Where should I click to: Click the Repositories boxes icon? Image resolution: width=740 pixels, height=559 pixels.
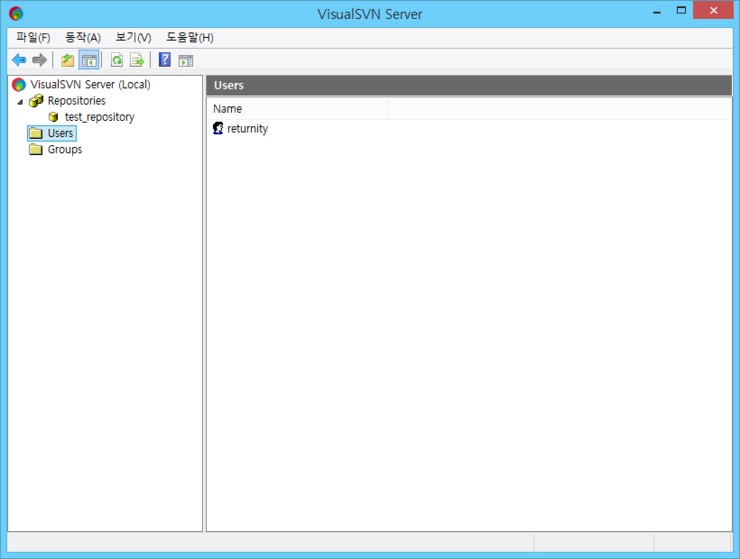click(x=36, y=101)
